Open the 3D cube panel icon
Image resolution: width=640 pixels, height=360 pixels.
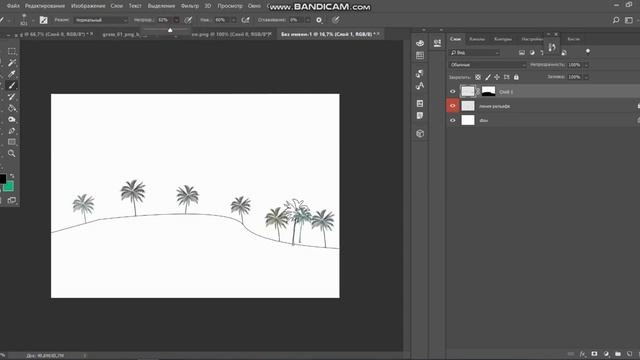420,133
